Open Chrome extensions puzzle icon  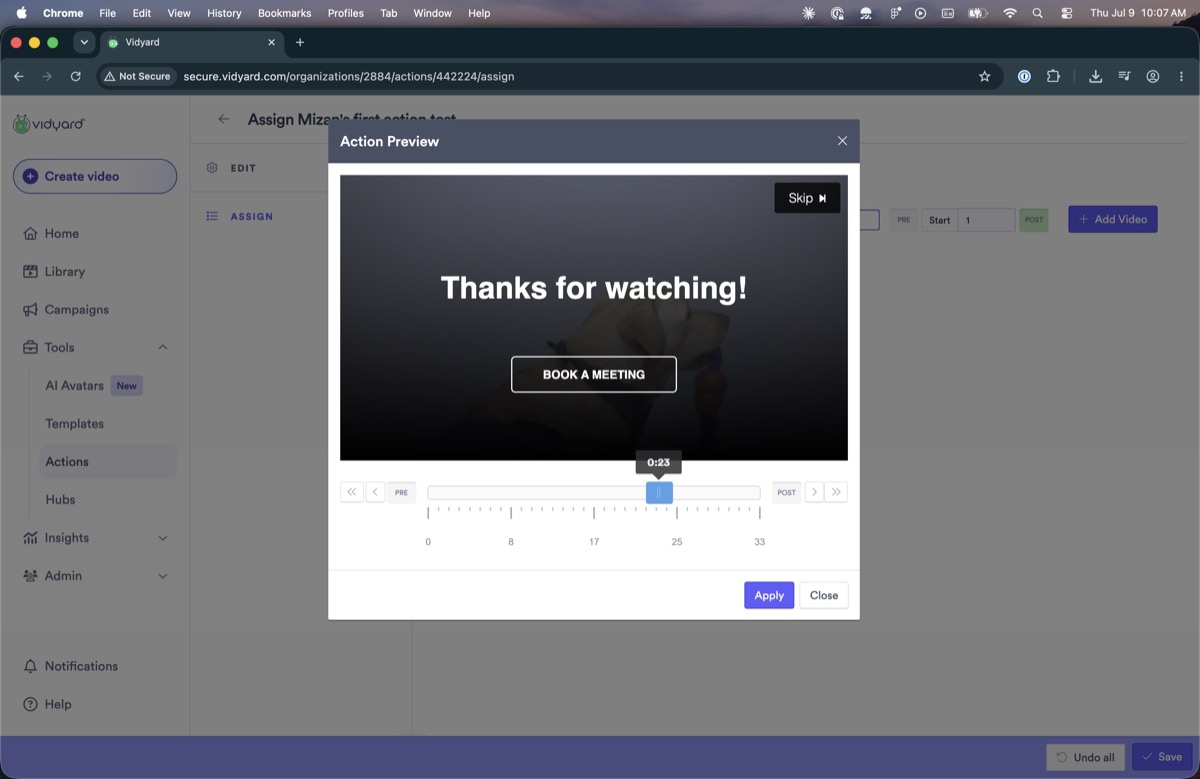click(1053, 76)
